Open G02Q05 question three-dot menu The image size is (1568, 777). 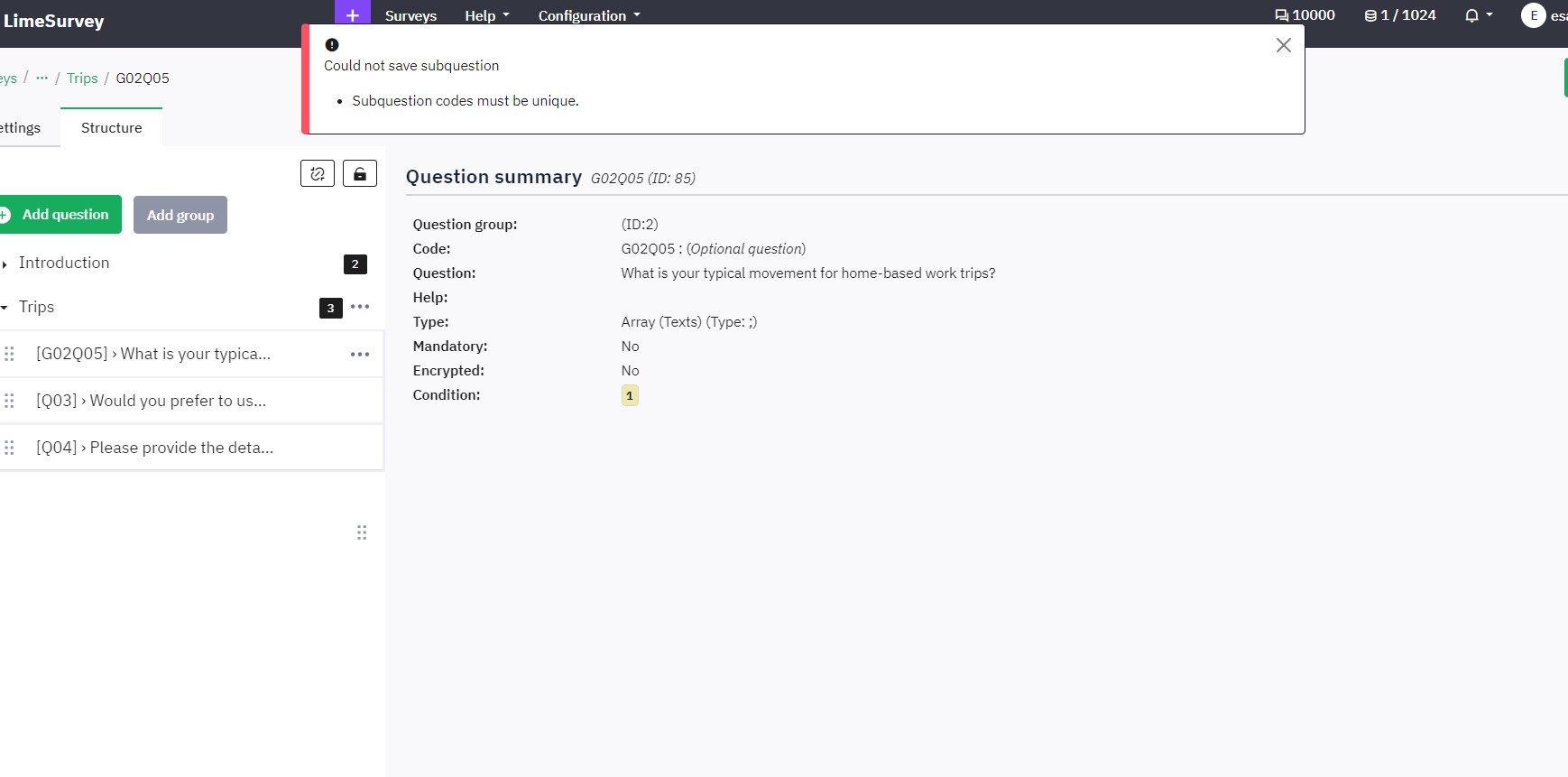click(x=360, y=355)
